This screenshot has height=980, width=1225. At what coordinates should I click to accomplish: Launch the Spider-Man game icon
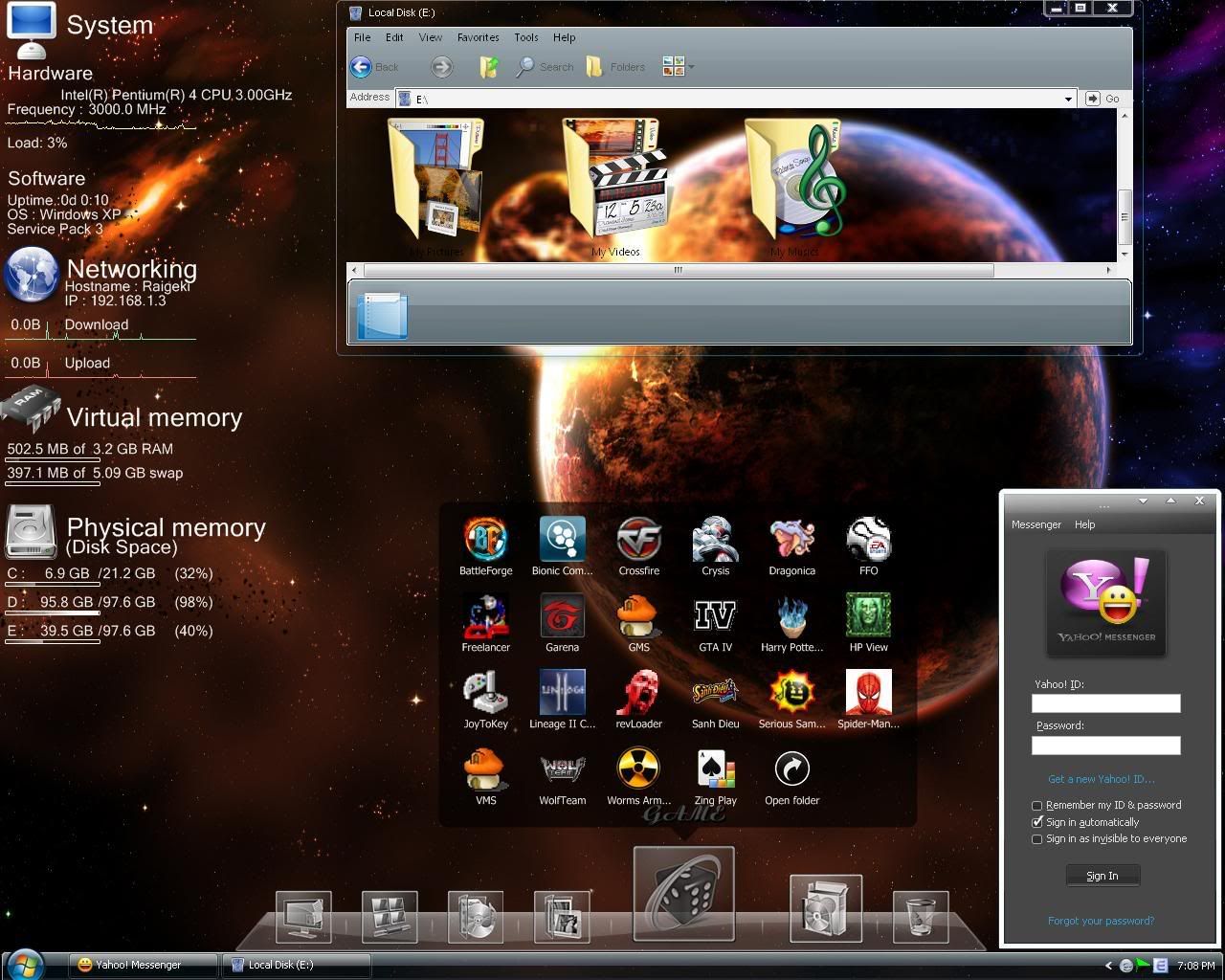coord(868,693)
